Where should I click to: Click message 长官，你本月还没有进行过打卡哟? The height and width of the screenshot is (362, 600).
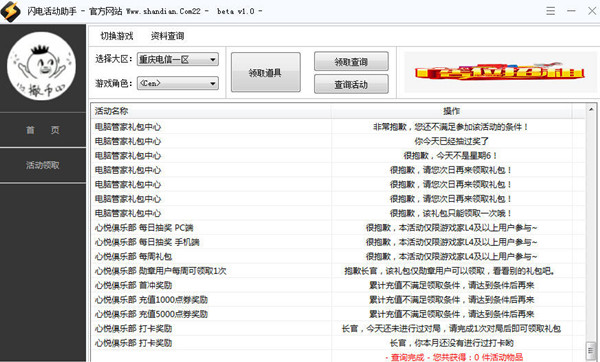(452, 343)
